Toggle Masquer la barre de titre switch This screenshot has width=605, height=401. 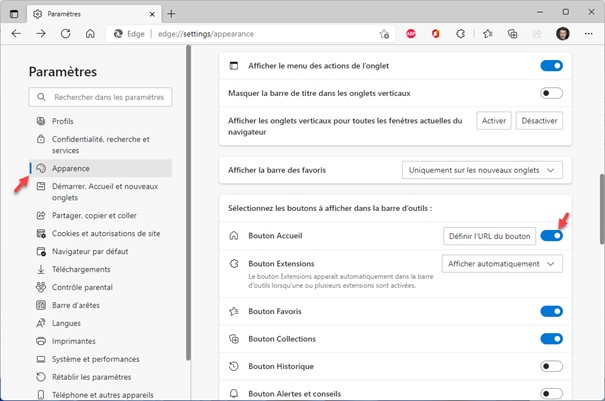pos(551,93)
